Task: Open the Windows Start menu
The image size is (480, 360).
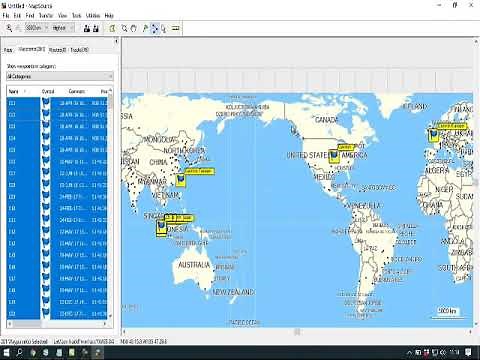Action: tap(6, 352)
